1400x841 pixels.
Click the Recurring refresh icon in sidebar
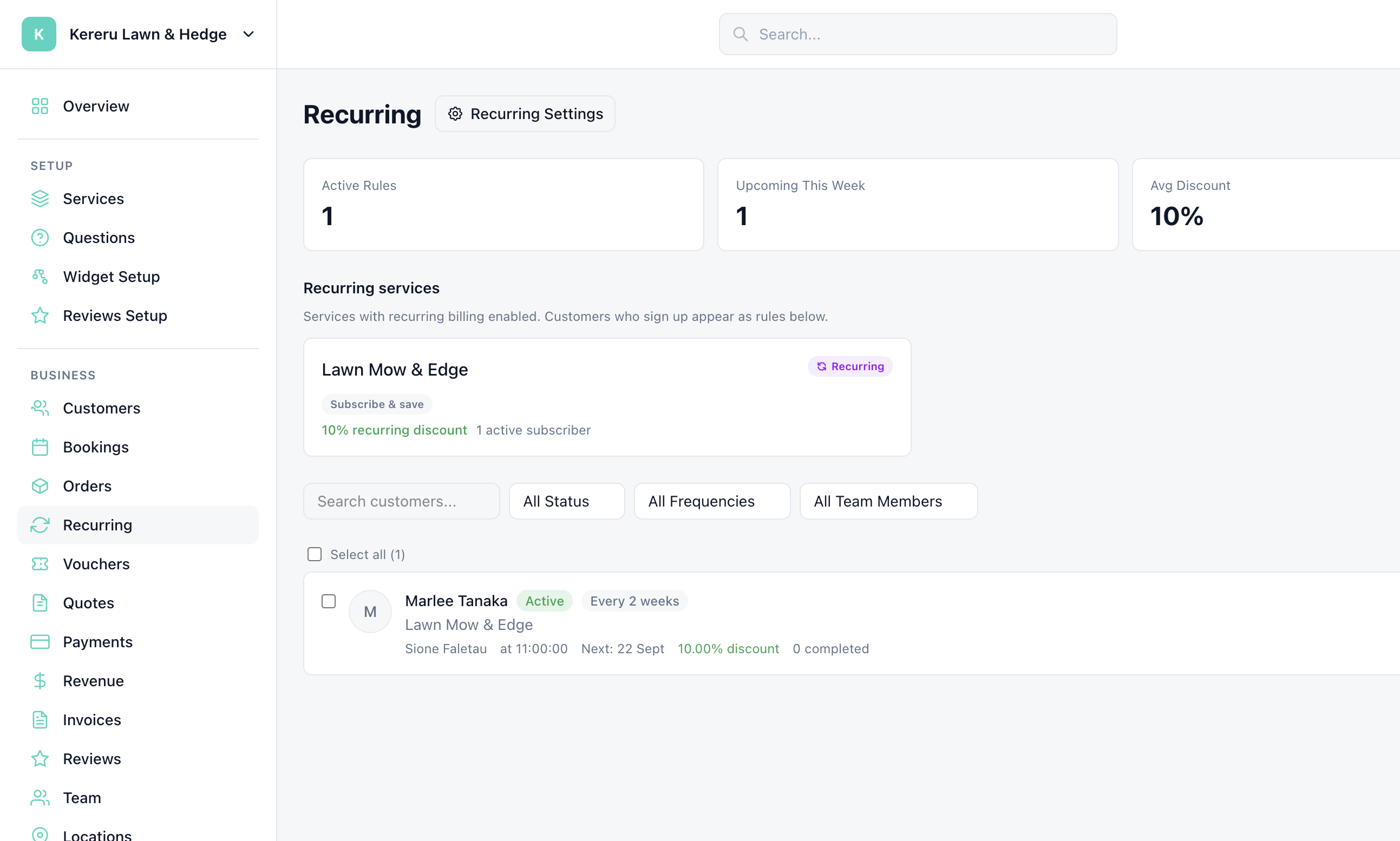40,525
